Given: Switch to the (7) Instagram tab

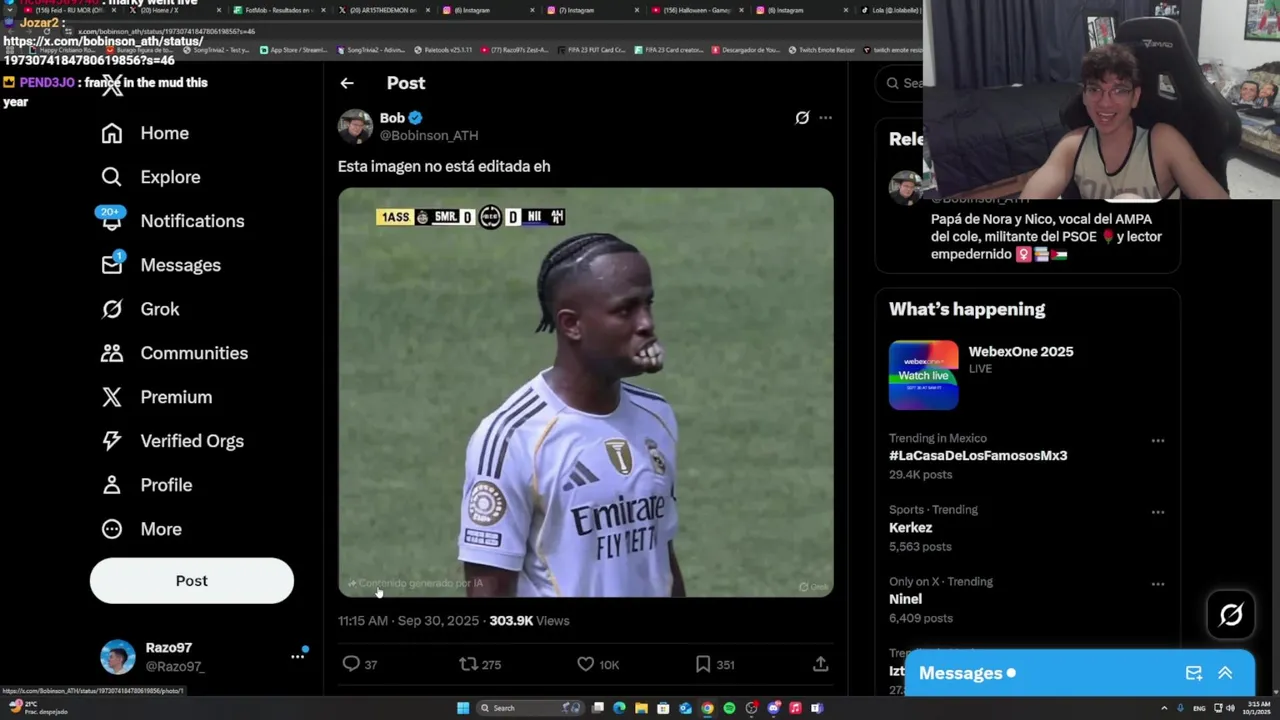Looking at the screenshot, I should pos(590,10).
